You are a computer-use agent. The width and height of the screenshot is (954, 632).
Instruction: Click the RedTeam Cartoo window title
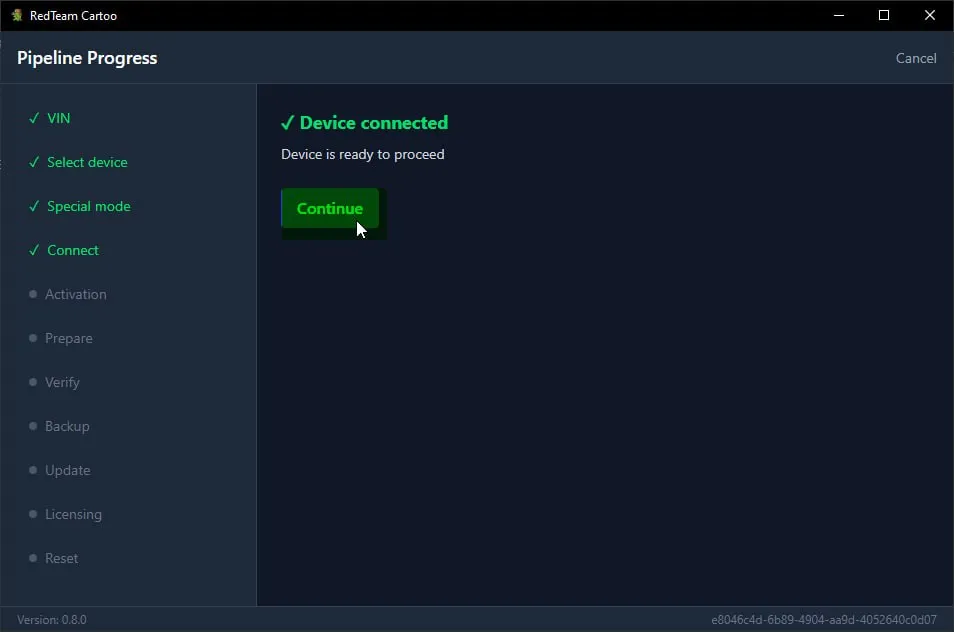pos(73,16)
